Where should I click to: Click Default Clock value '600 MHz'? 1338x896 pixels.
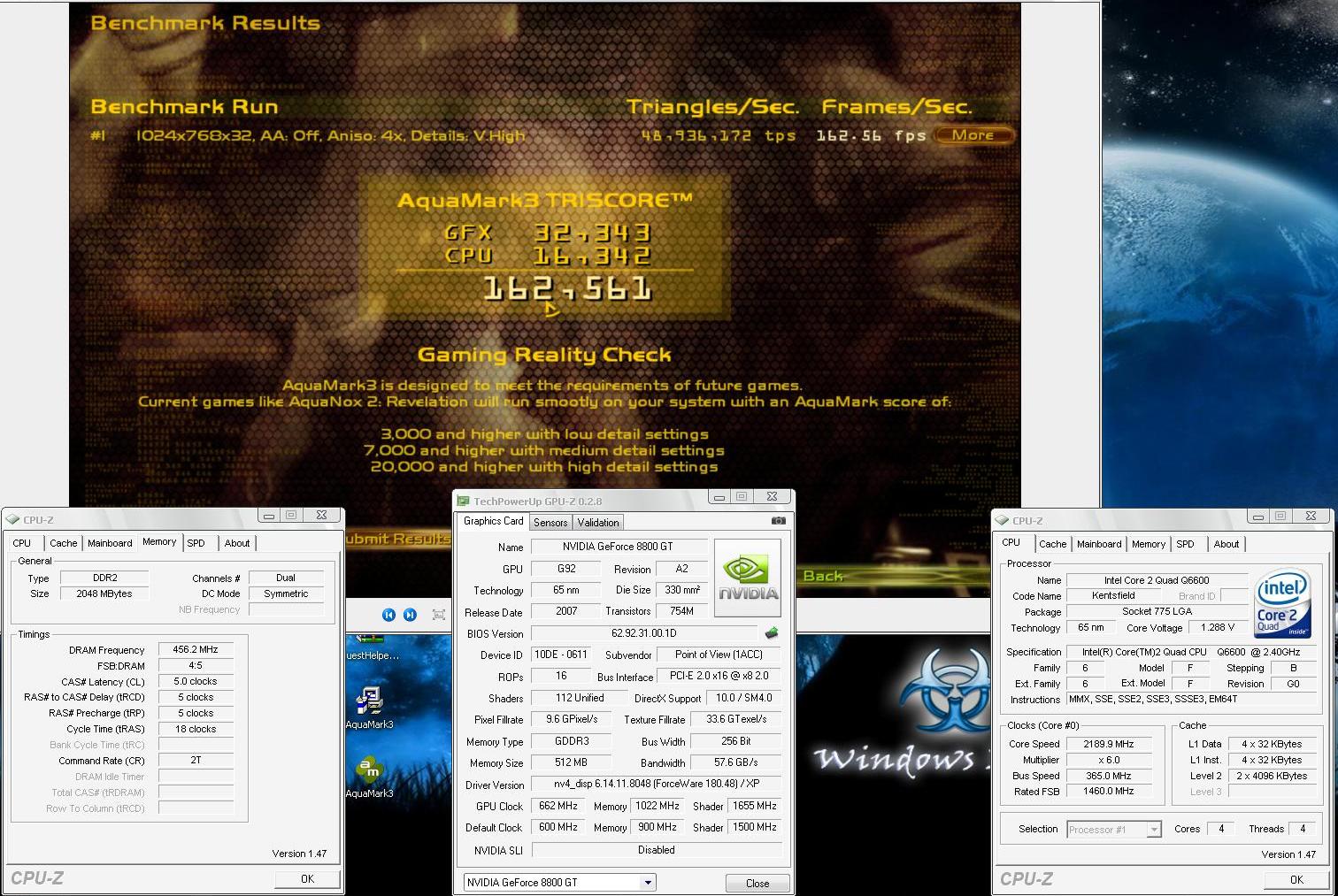point(558,827)
